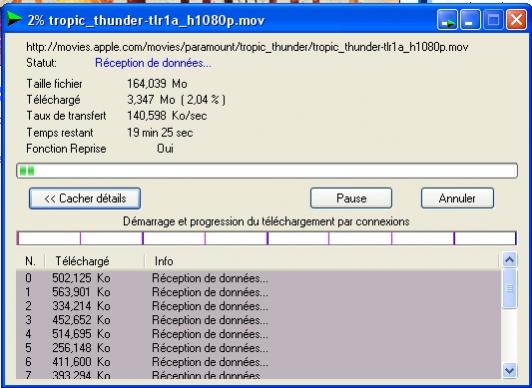Click the connections segmented progress bar
Viewport: 532px width, 388px height.
click(x=267, y=238)
